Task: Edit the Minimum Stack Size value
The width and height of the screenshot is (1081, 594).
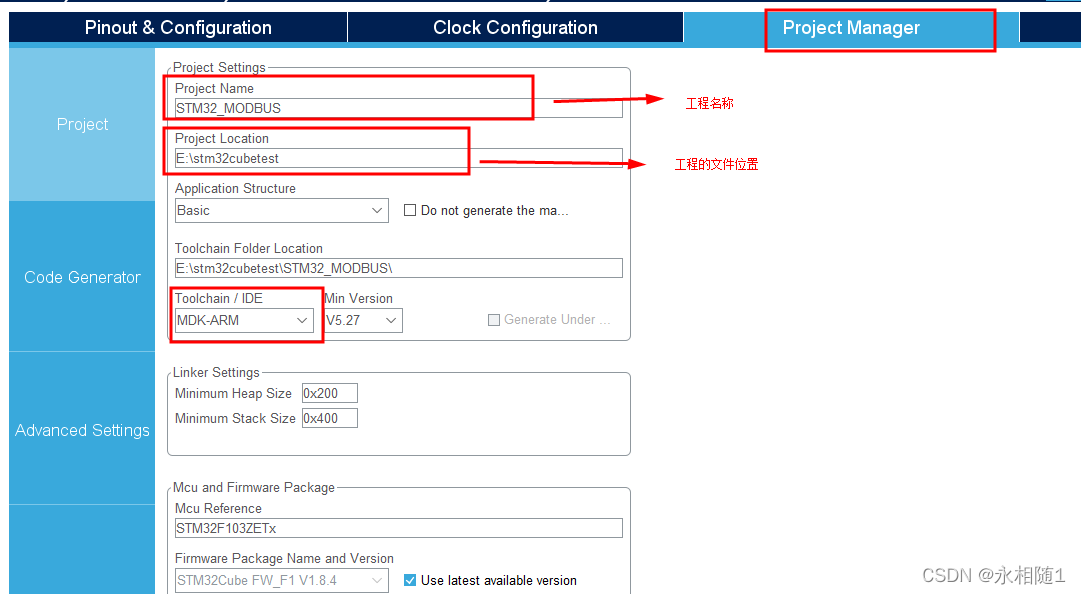Action: [x=330, y=418]
